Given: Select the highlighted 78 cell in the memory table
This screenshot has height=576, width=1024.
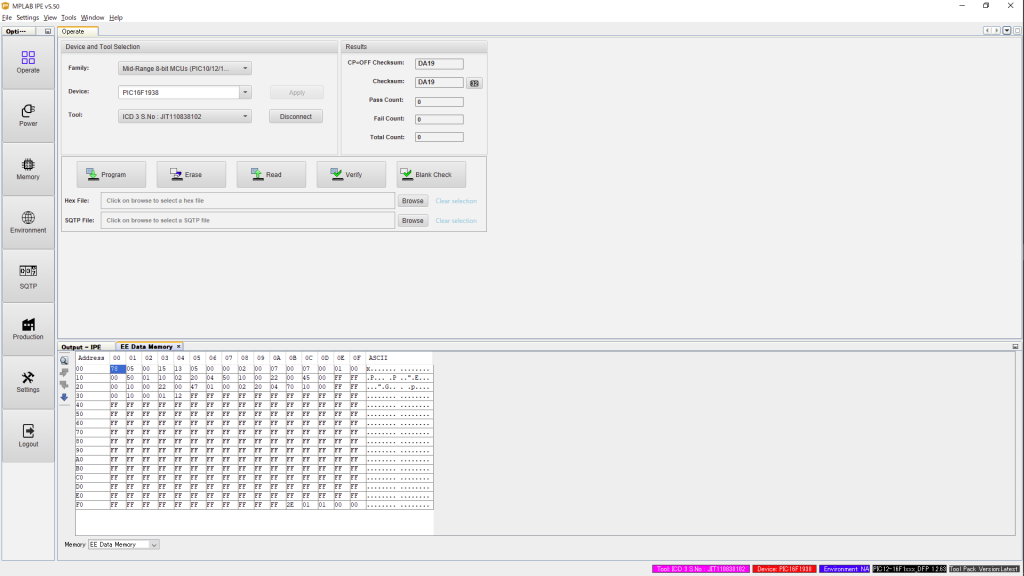Looking at the screenshot, I should coord(117,369).
